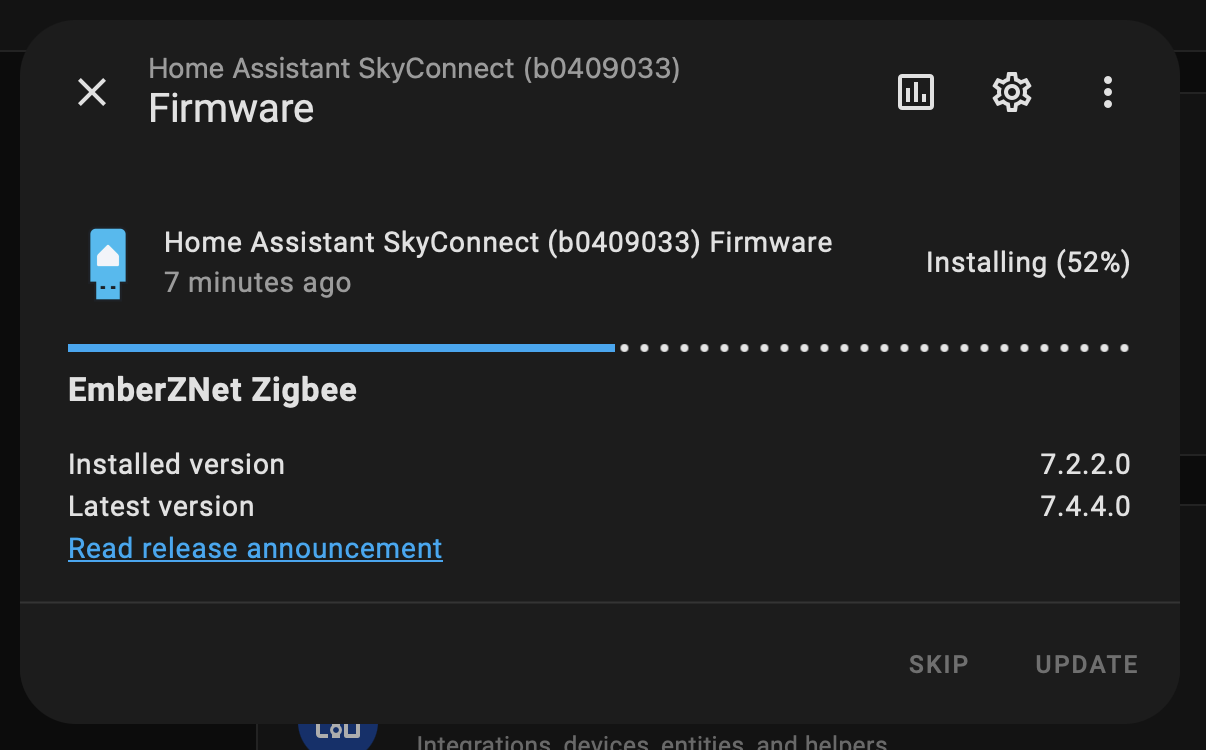The image size is (1206, 750).
Task: Click the dotted remaining progress track
Action: 874,348
